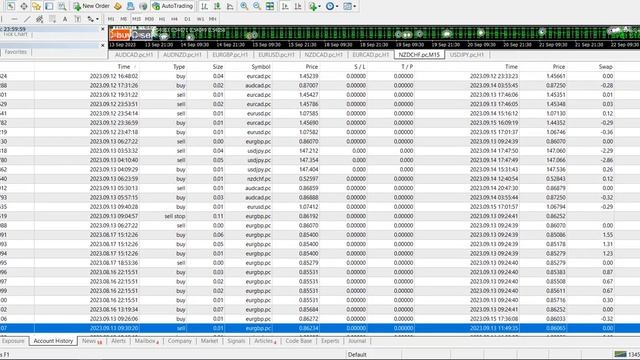Switch to AUDCAD.pc,H1 chart tab
Screen dimensions: 640x360
click(133, 55)
